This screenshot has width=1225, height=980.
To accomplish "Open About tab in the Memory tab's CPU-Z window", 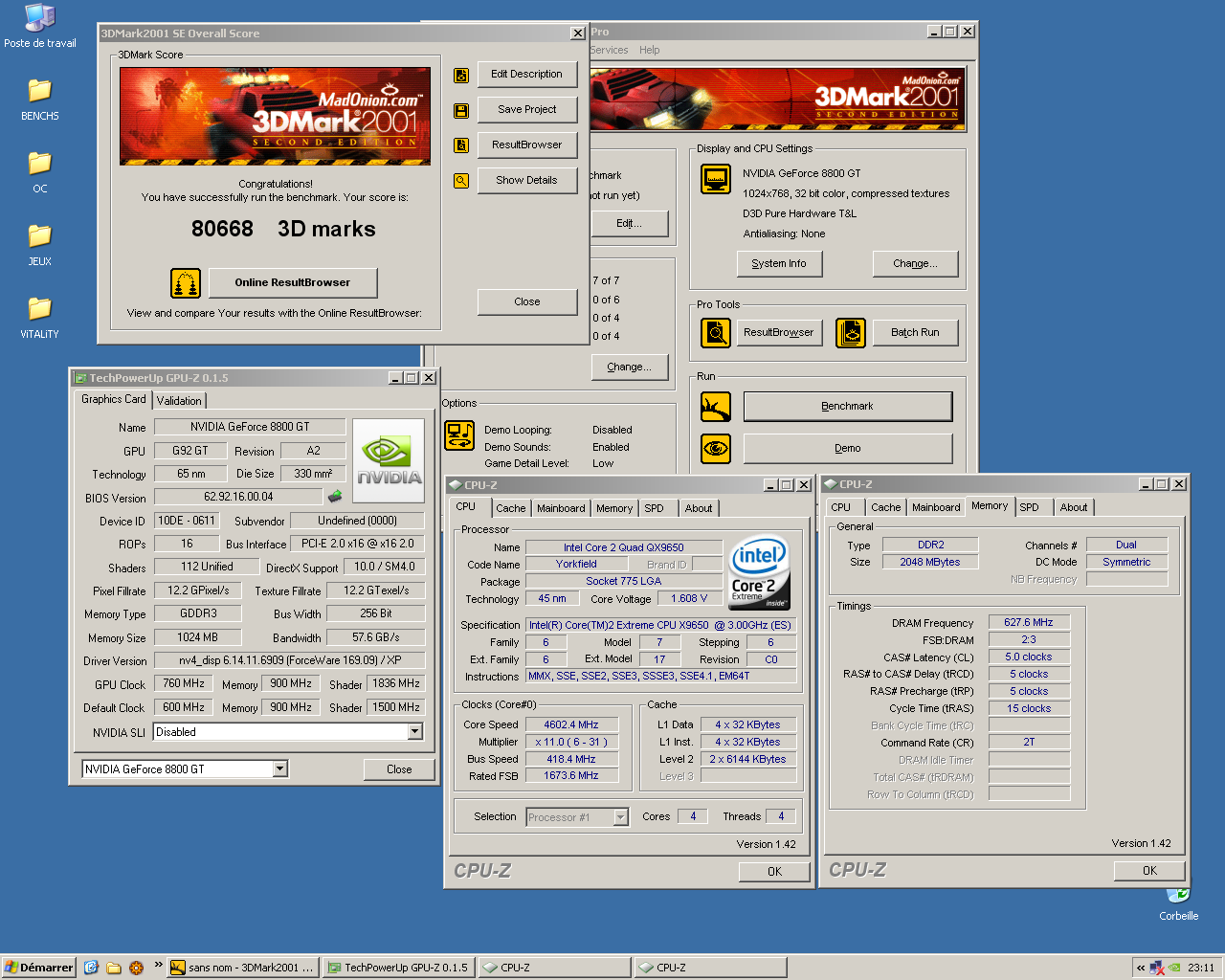I will coord(1074,507).
